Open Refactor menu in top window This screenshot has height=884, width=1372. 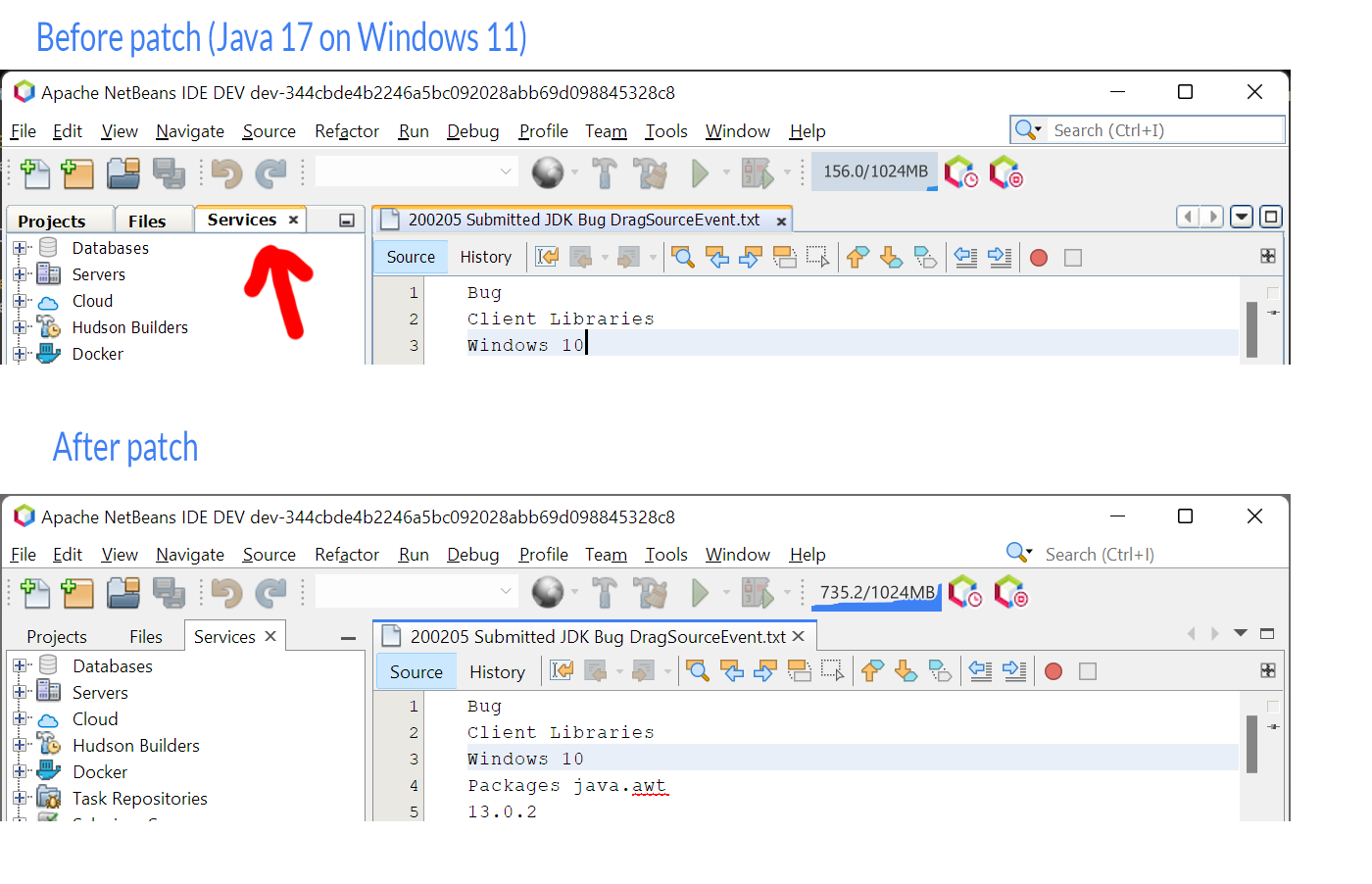click(x=347, y=131)
